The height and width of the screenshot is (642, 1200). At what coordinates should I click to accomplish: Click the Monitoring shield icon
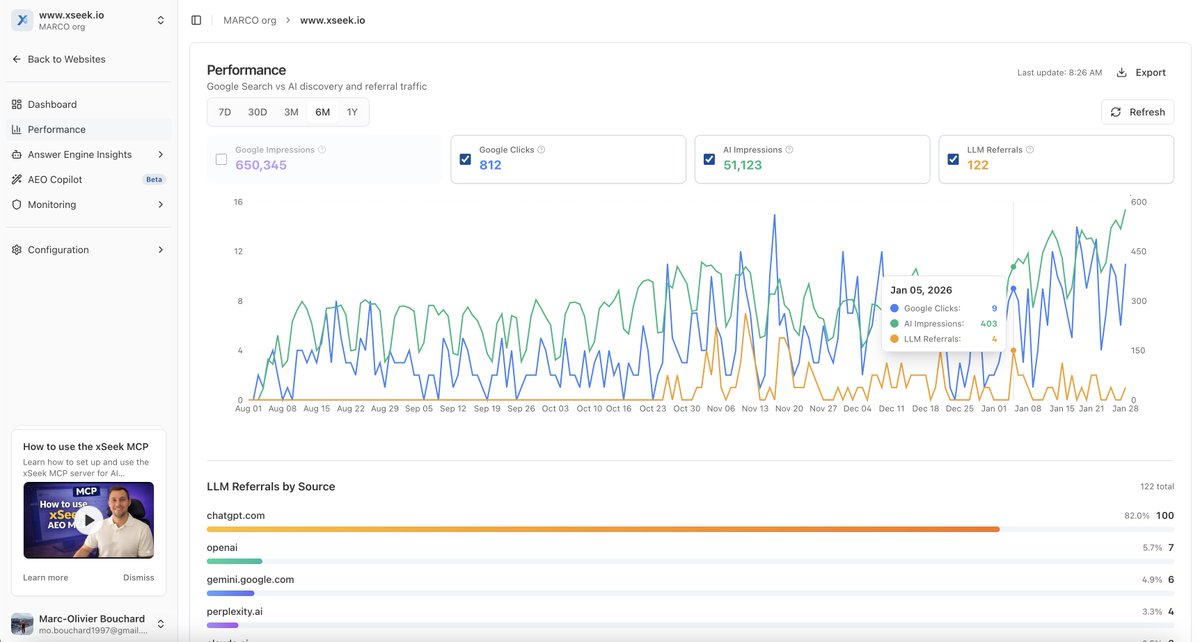[17, 204]
